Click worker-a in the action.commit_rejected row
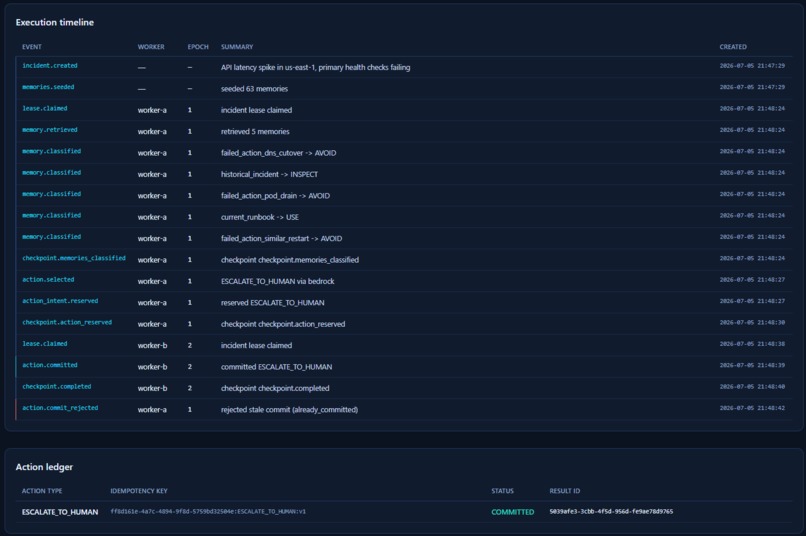Screen dimensions: 806x536 click(x=152, y=410)
